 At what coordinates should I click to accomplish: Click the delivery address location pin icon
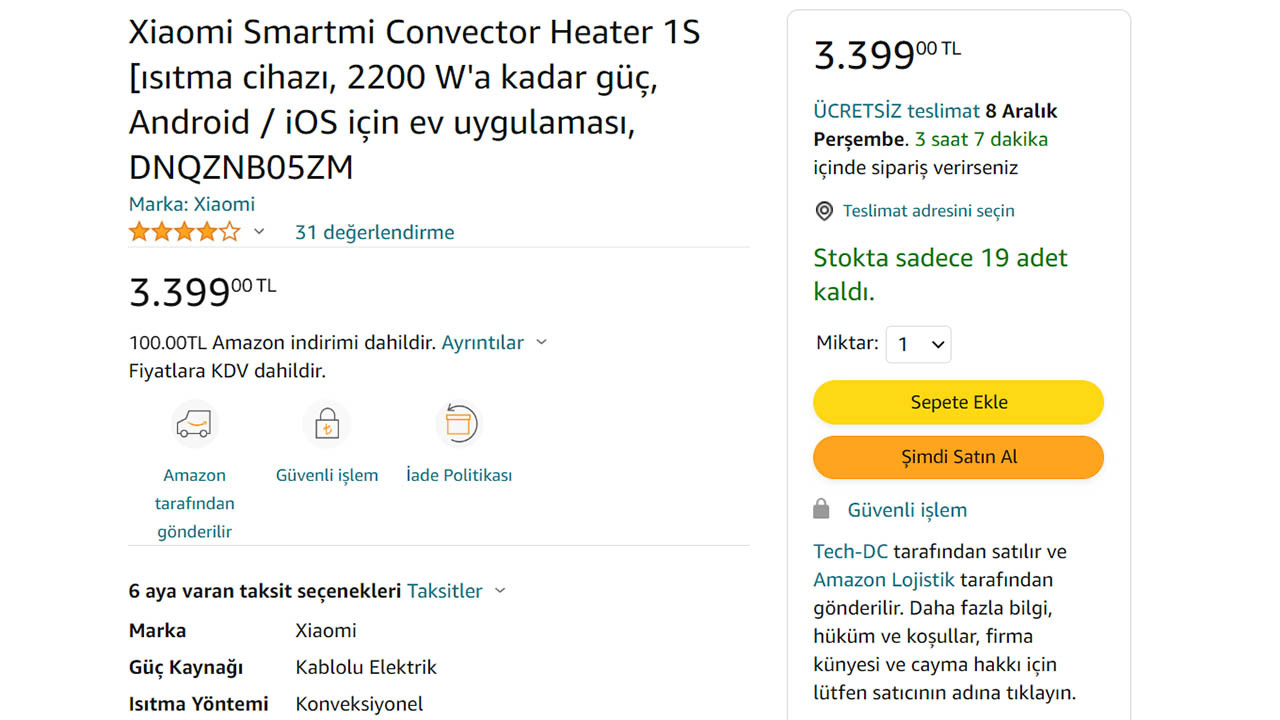point(824,211)
